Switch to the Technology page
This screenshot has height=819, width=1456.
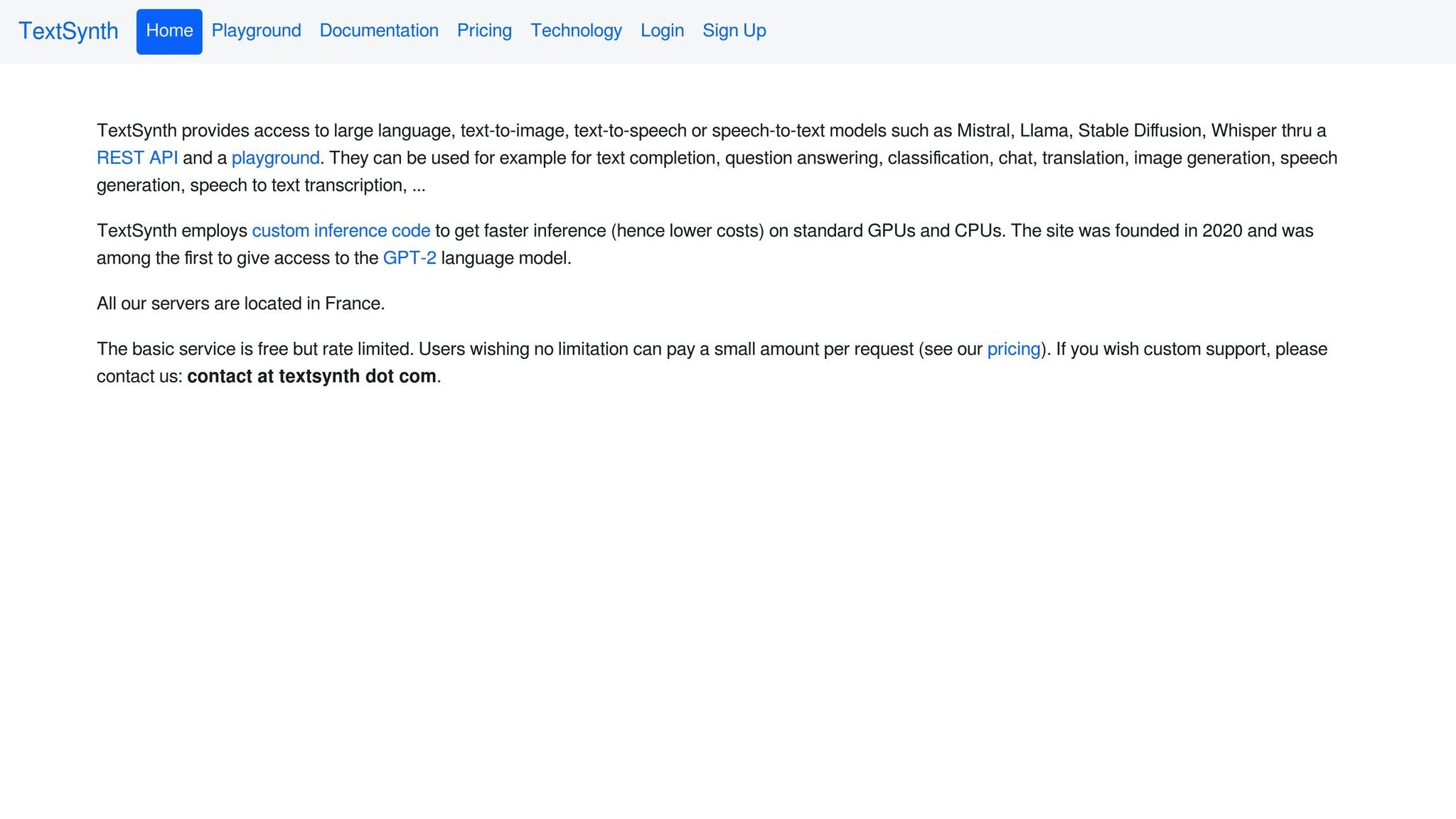tap(576, 31)
